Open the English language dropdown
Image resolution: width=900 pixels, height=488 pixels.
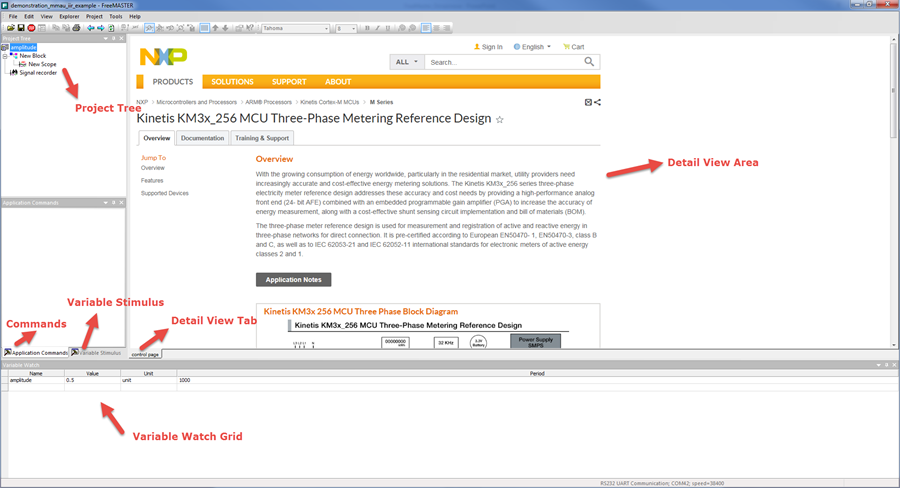pos(532,47)
